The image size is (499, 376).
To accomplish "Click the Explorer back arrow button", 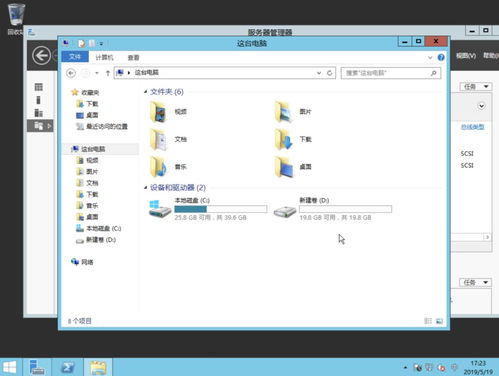I will tap(71, 73).
